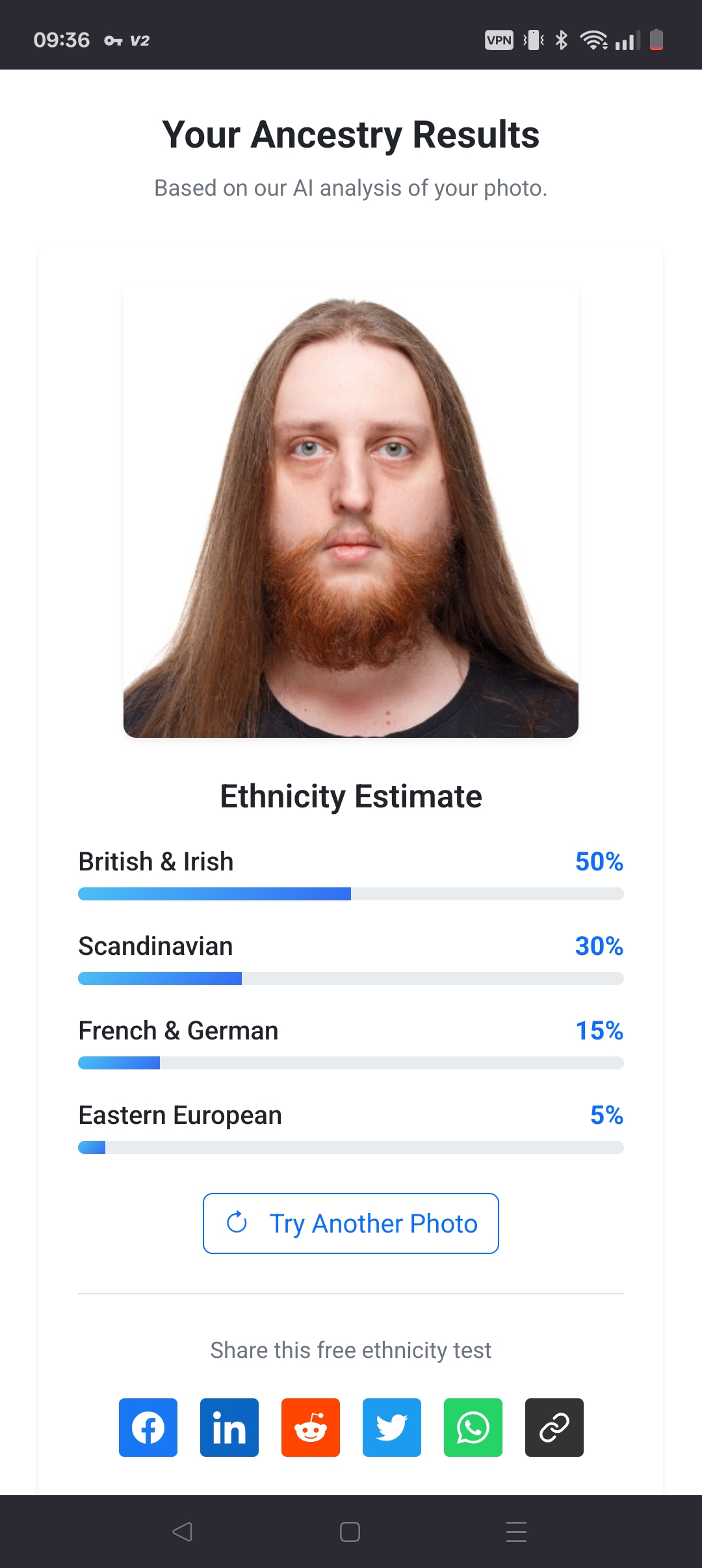Viewport: 702px width, 1568px height.
Task: Tap the Android back navigation icon
Action: 183,1532
